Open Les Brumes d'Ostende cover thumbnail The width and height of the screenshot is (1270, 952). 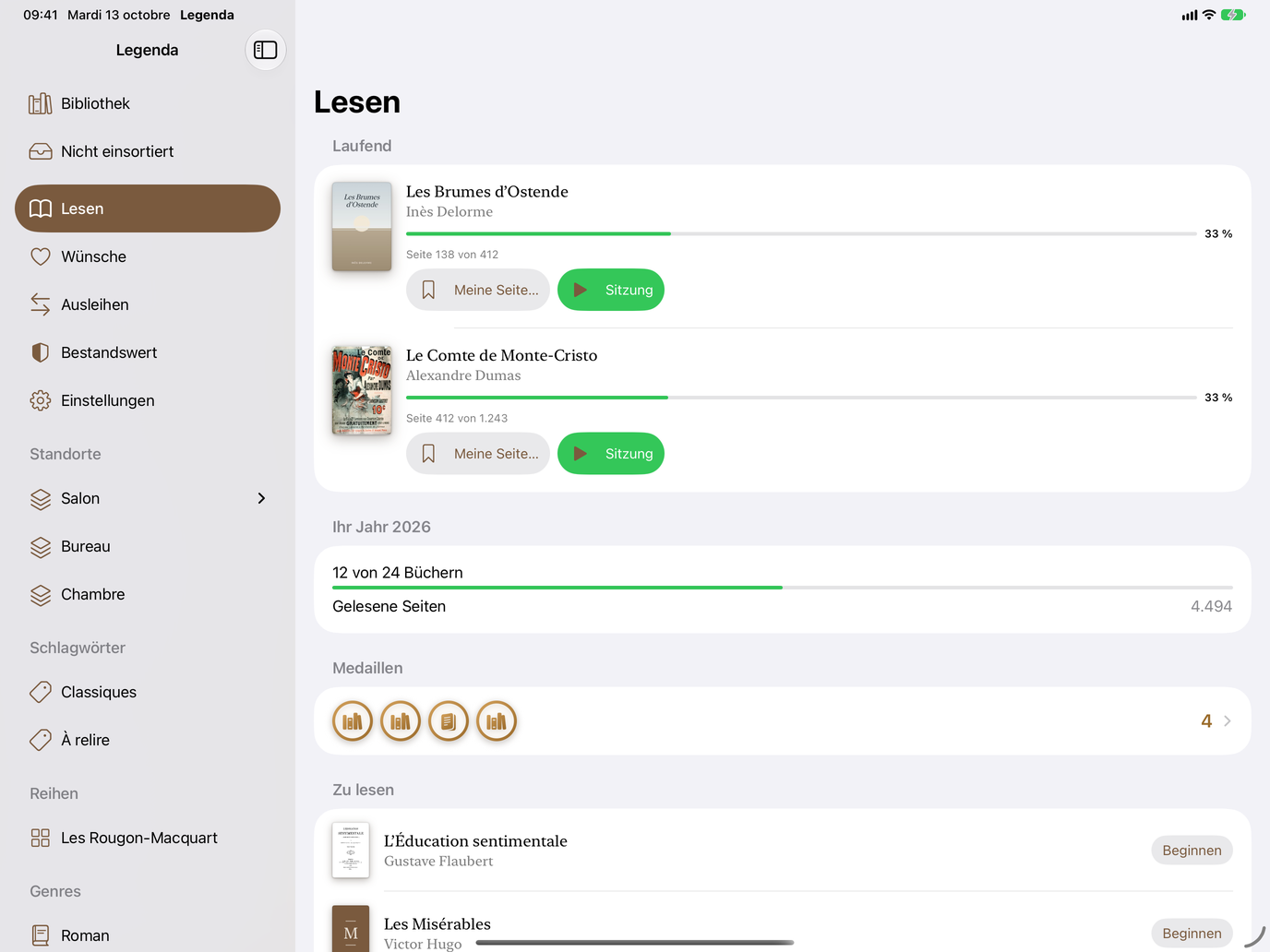coord(362,227)
